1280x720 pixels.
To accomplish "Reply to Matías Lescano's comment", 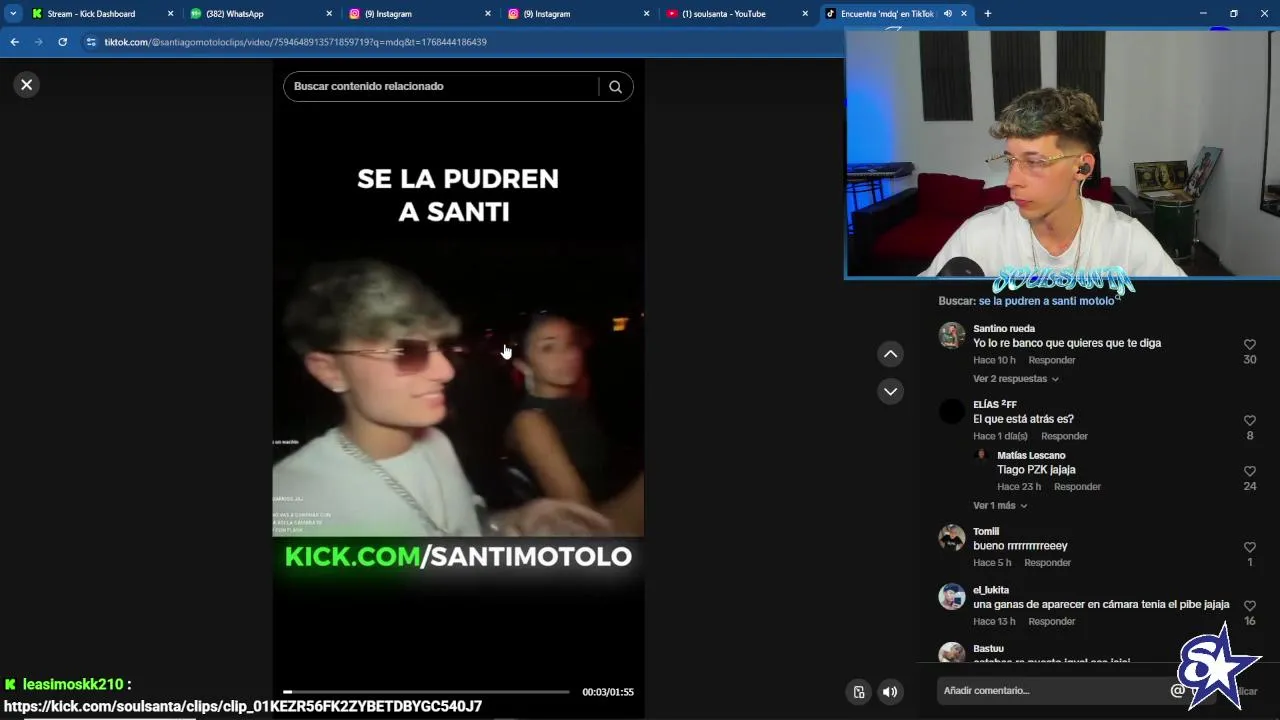I will point(1077,487).
